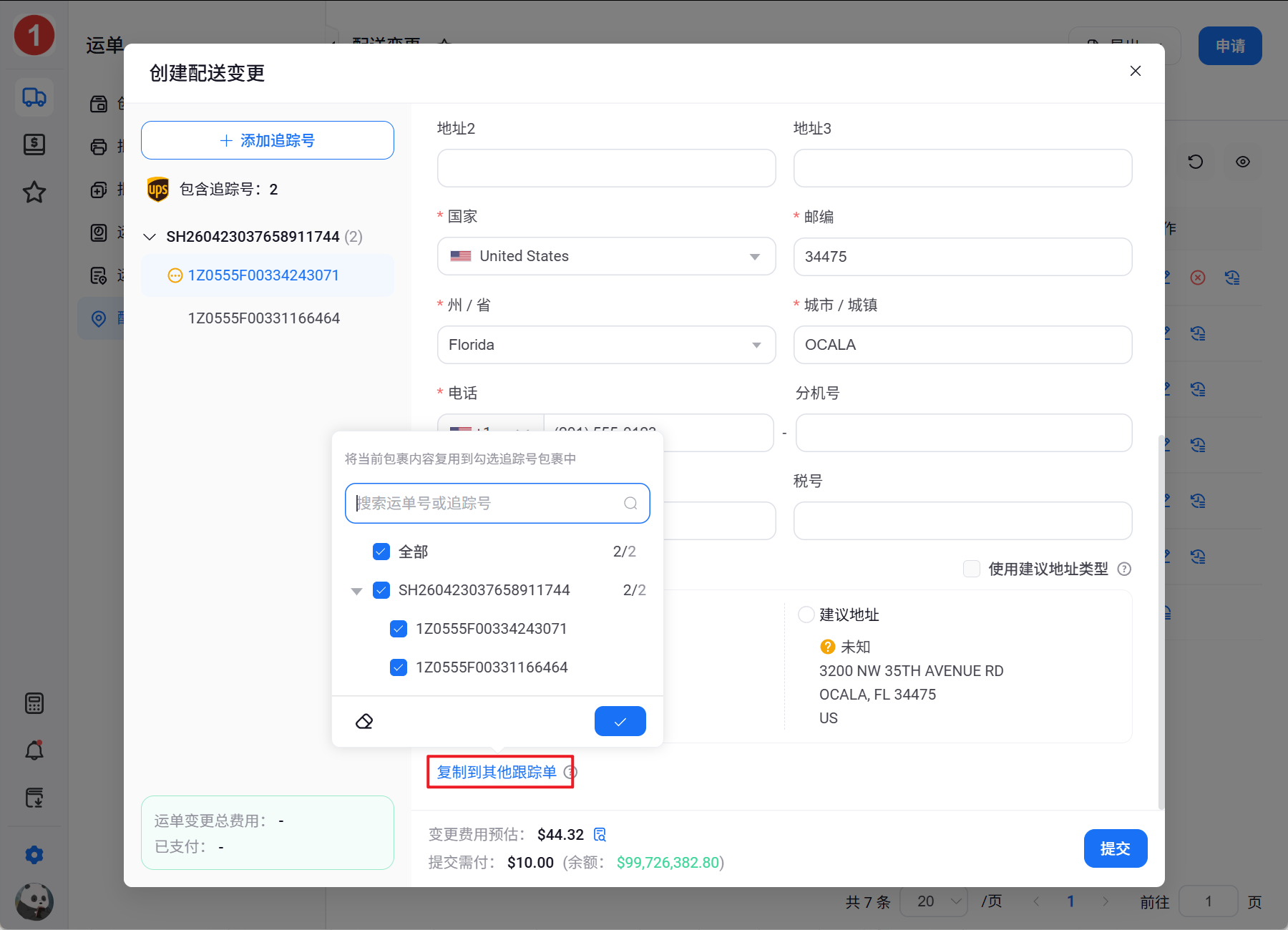Open the billing dollar sidebar icon
1288x930 pixels.
coord(34,145)
